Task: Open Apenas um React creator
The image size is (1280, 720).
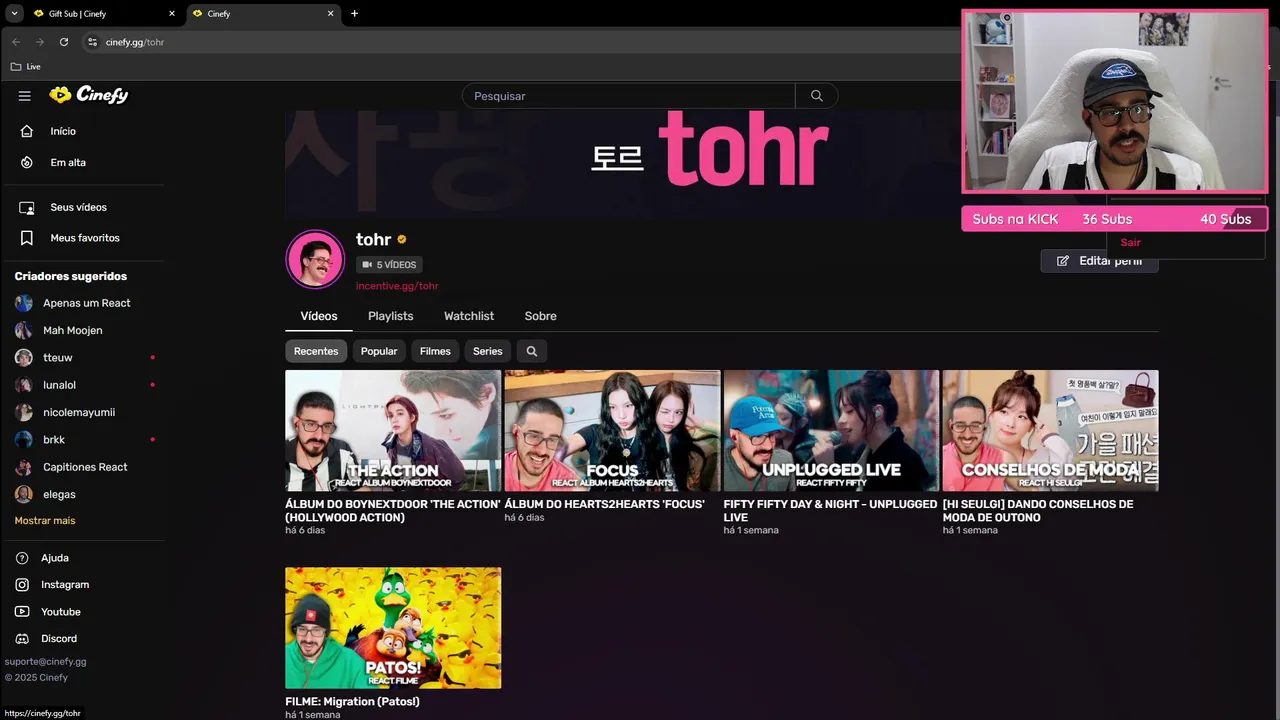Action: (x=86, y=303)
